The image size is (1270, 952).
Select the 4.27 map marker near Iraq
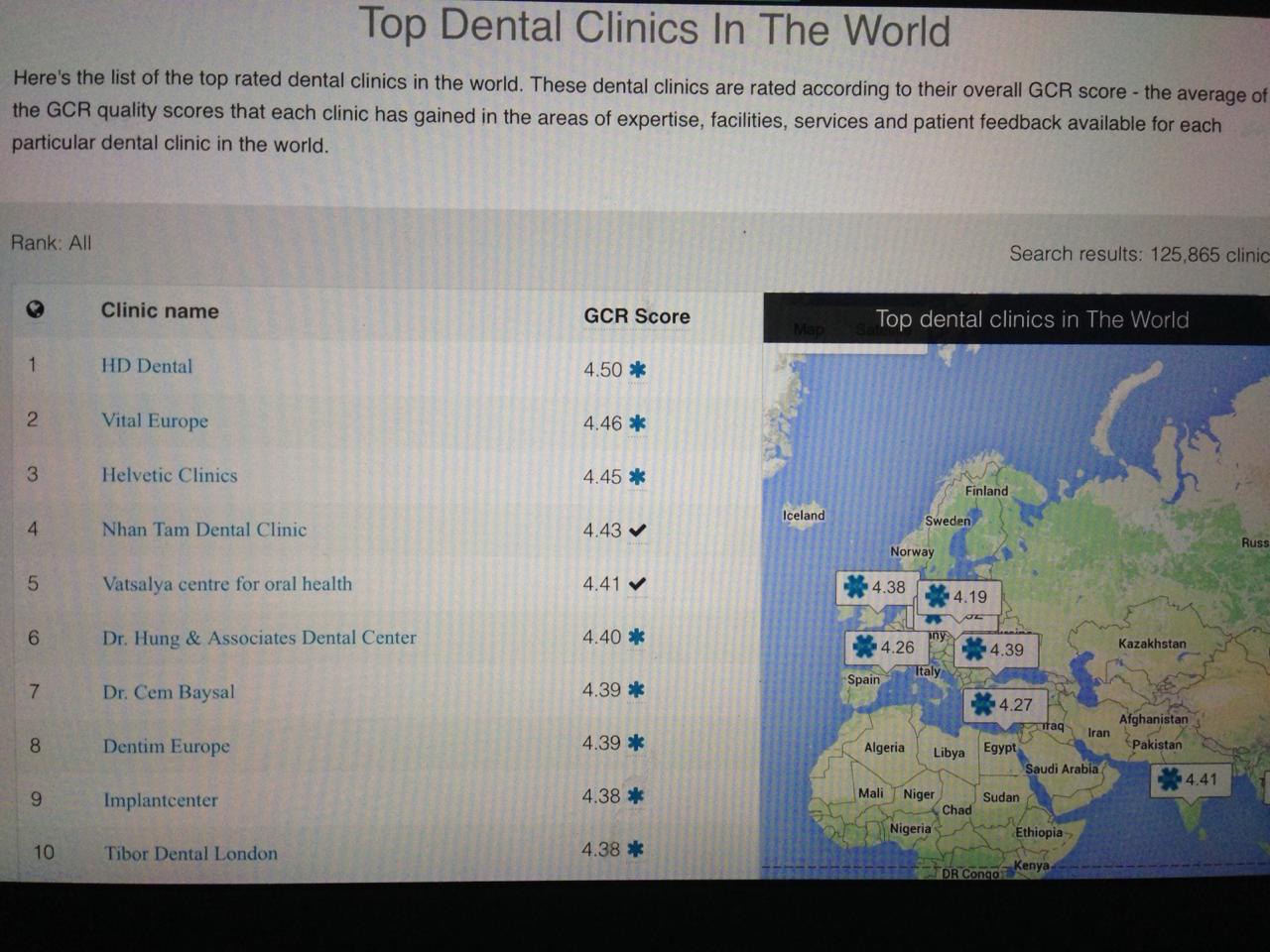(1004, 705)
